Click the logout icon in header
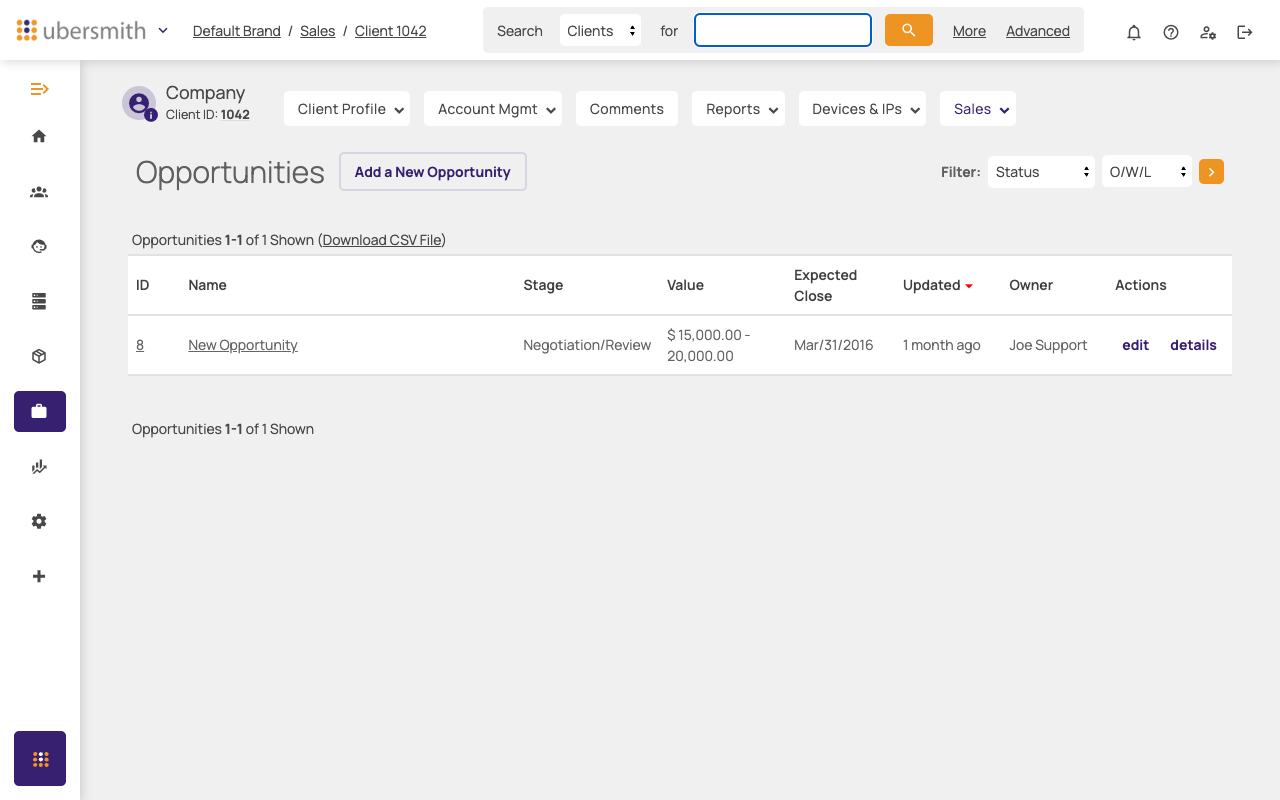The width and height of the screenshot is (1280, 800). pyautogui.click(x=1245, y=32)
